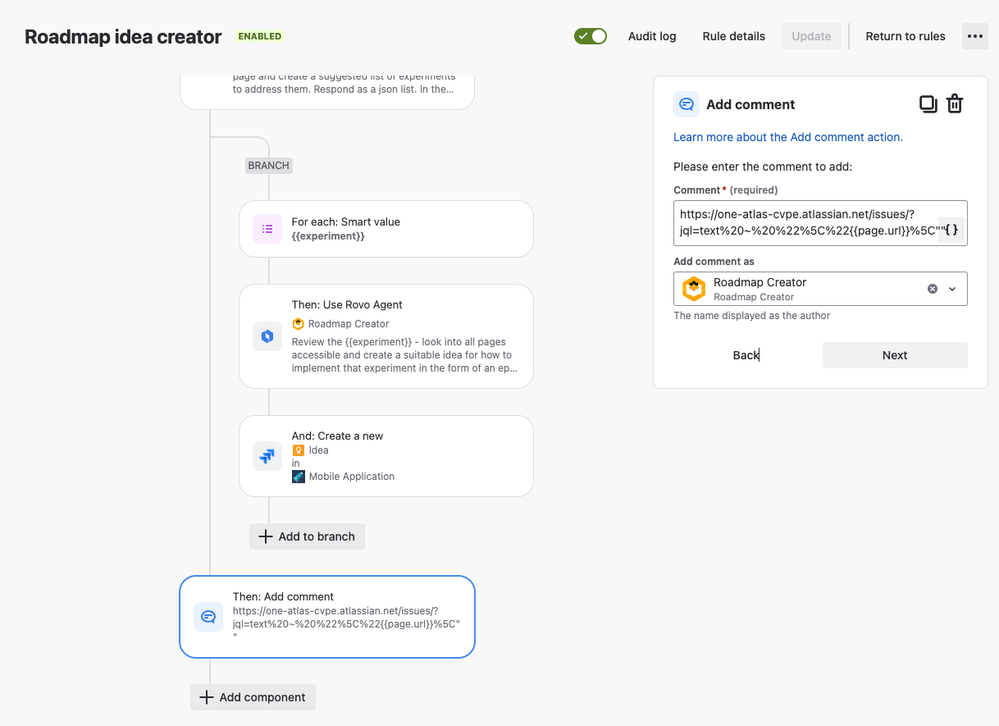This screenshot has height=726, width=999.
Task: Open Rule details
Action: coord(733,36)
